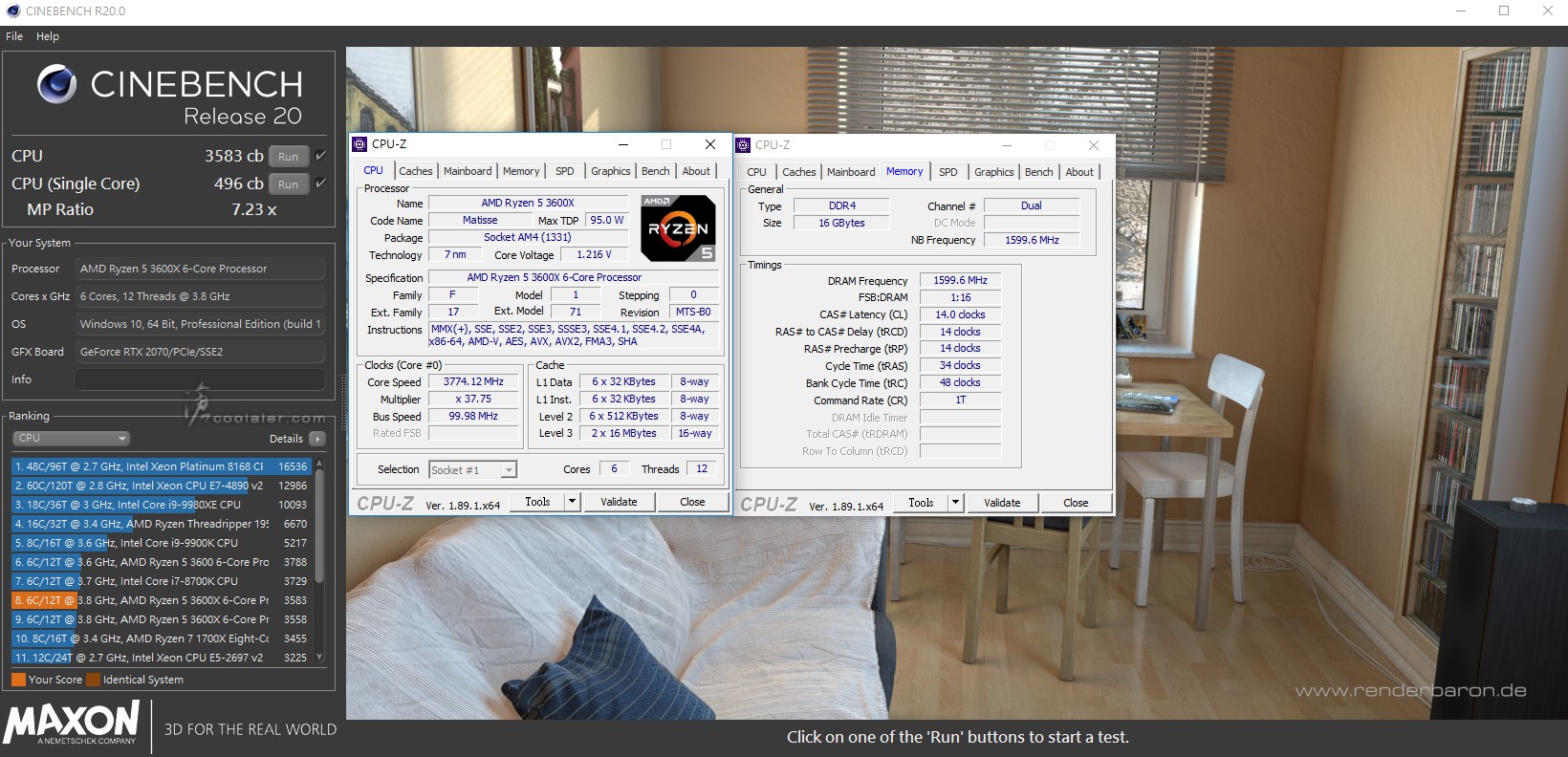This screenshot has width=1568, height=757.
Task: Switch to SPD tab in left CPU-Z window
Action: tap(565, 171)
